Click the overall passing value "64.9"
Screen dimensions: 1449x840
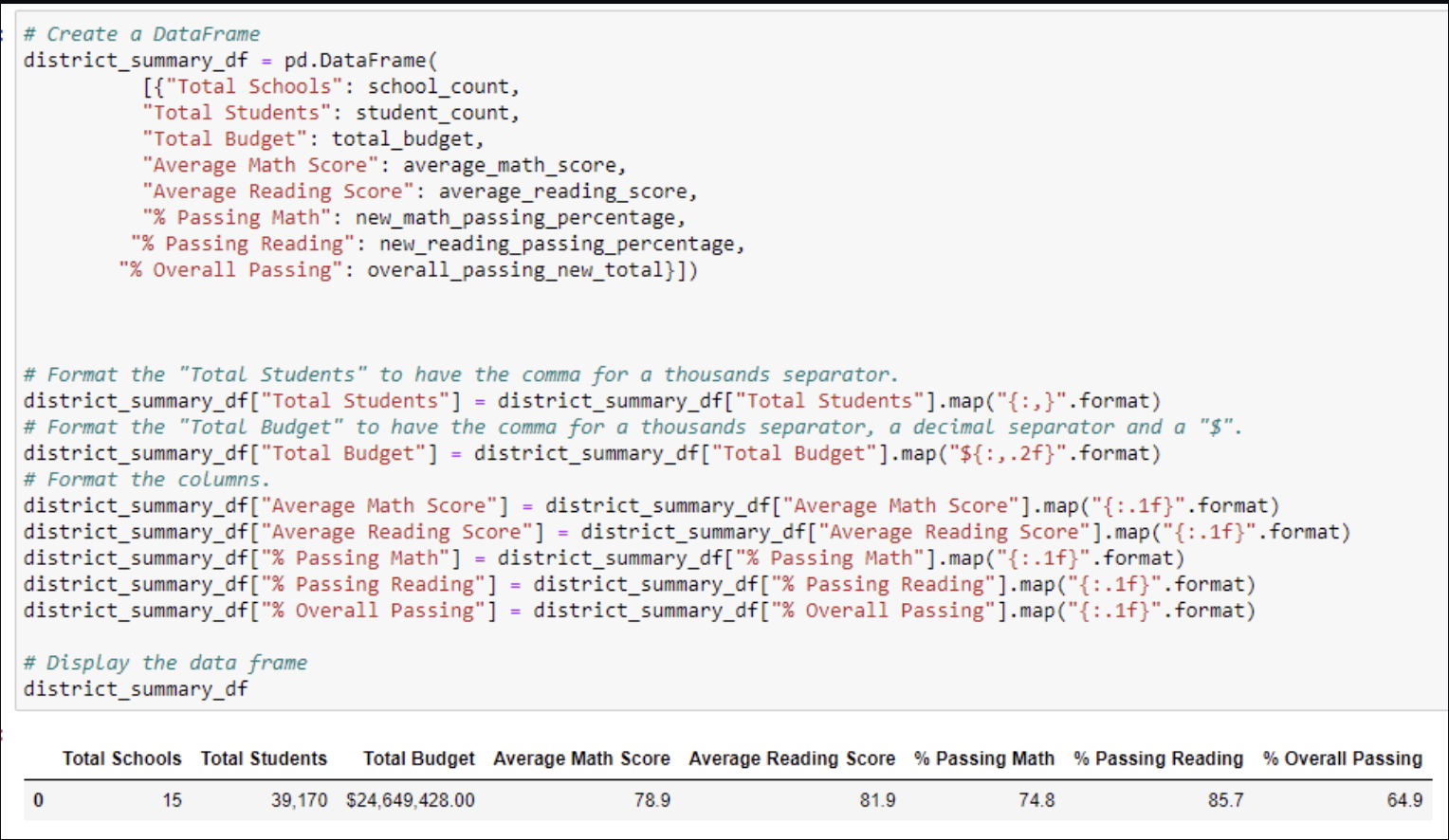1403,800
